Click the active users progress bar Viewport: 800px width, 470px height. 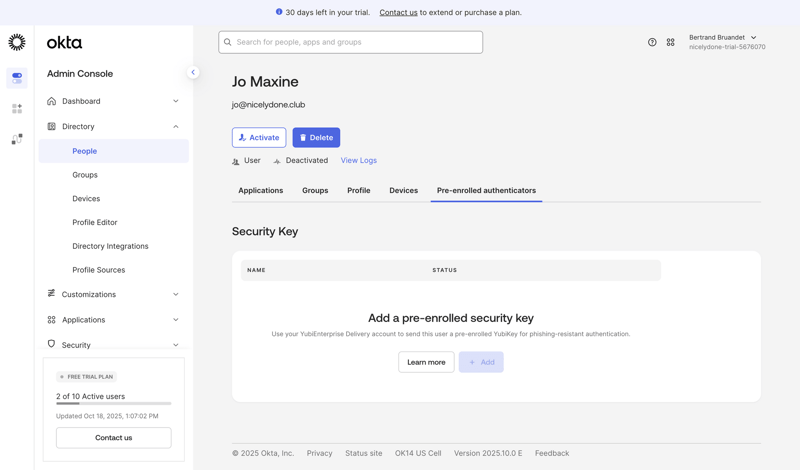tap(114, 404)
